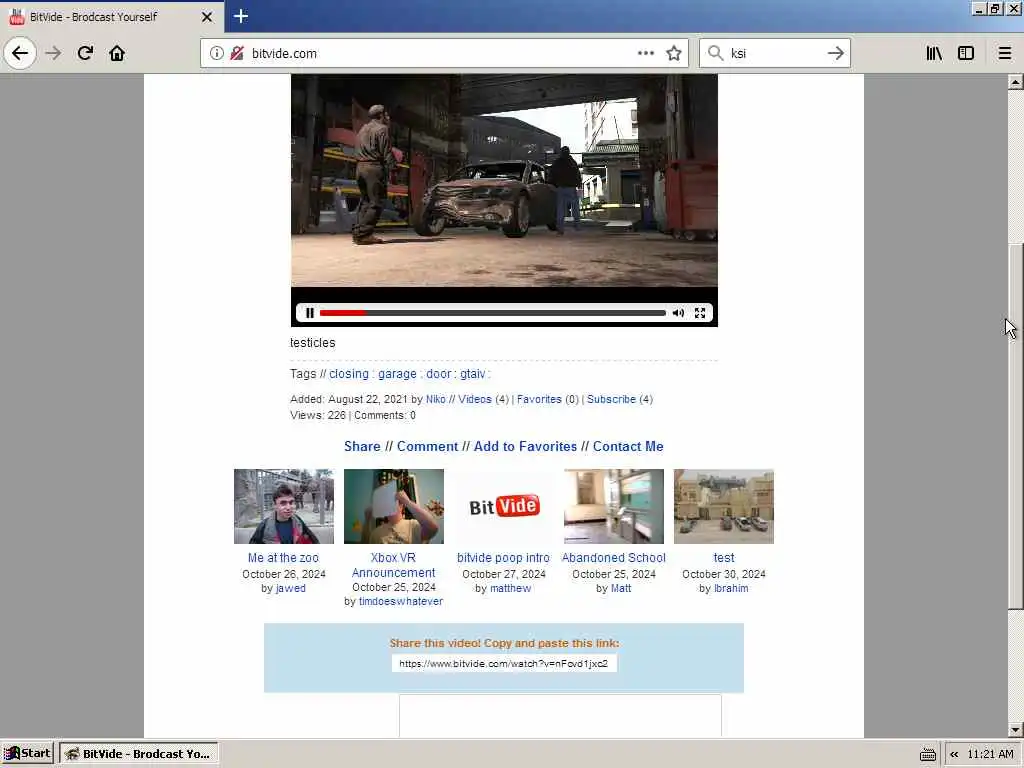Visit user jawed's profile
The height and width of the screenshot is (768, 1024).
tap(291, 588)
